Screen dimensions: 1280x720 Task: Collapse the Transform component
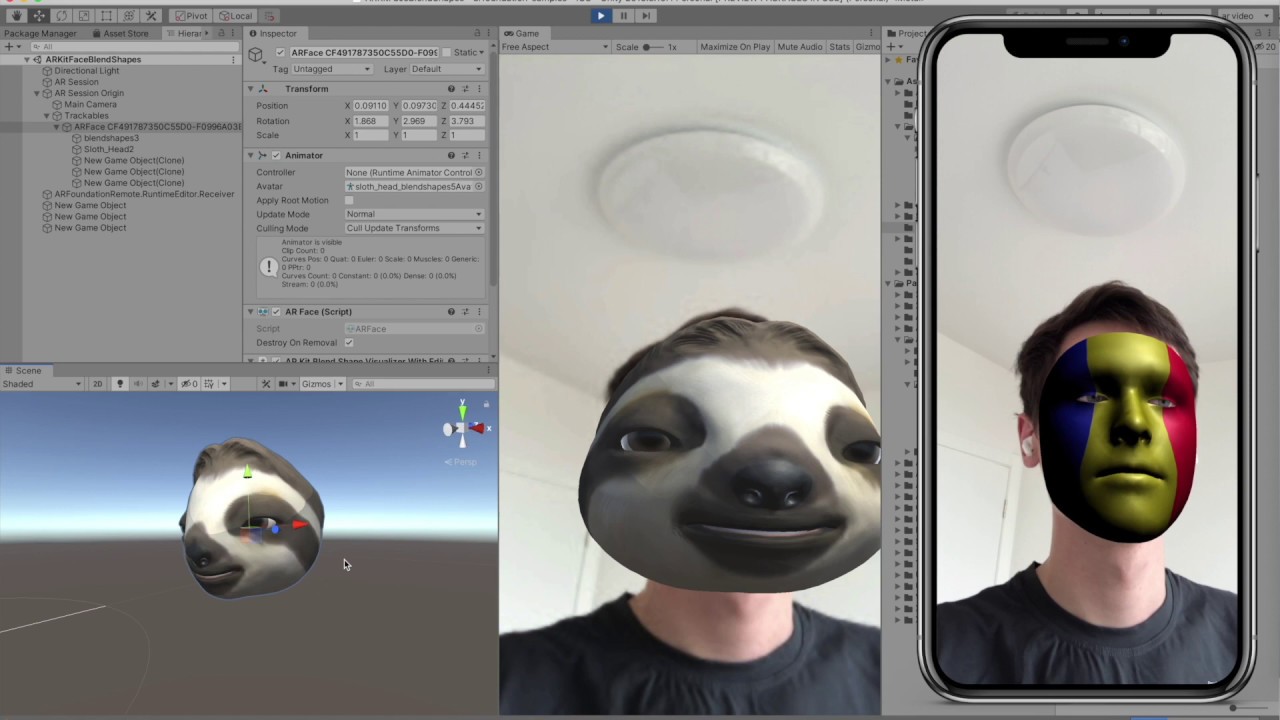pos(250,89)
